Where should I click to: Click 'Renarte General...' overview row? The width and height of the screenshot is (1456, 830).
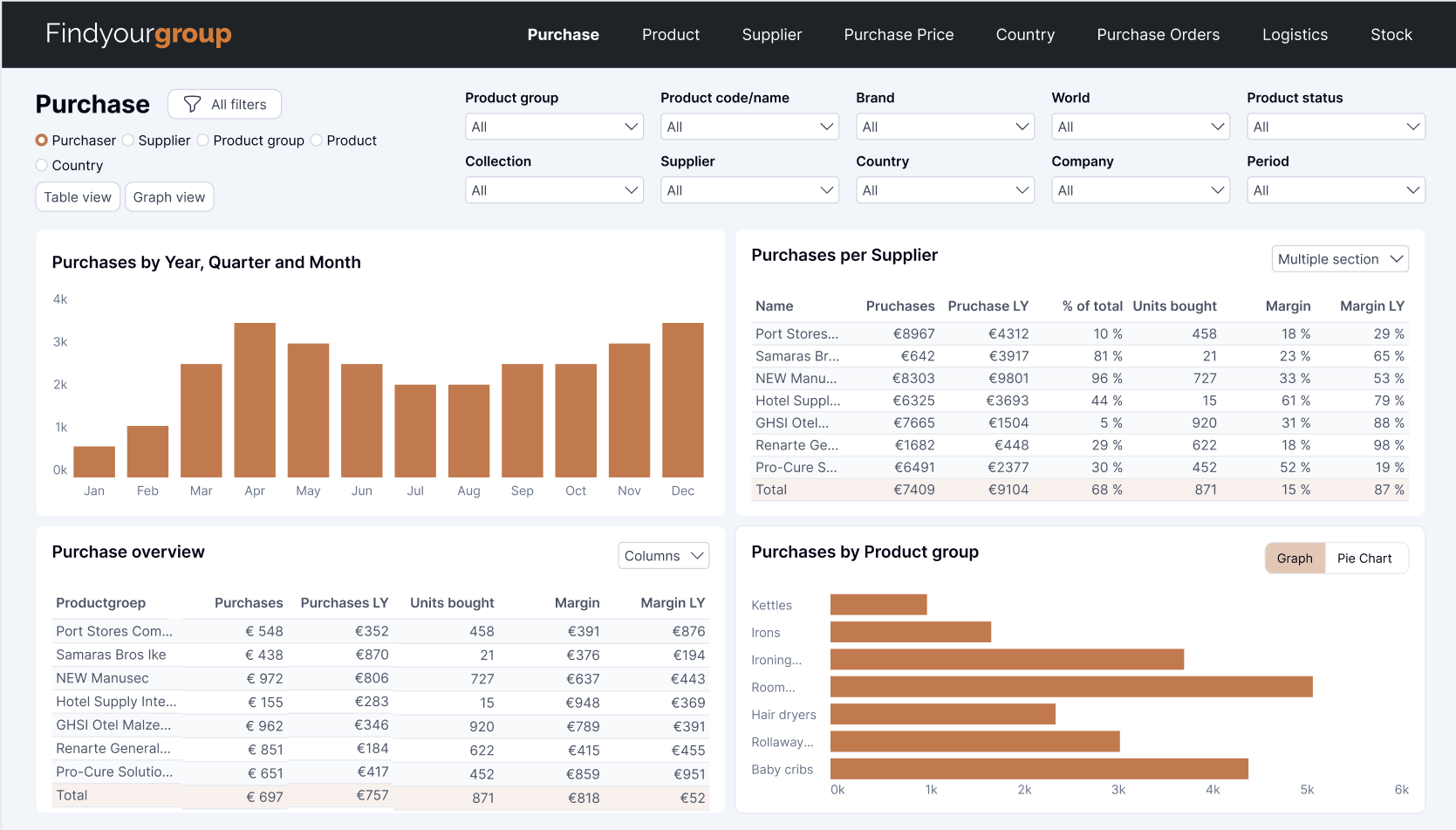click(113, 749)
